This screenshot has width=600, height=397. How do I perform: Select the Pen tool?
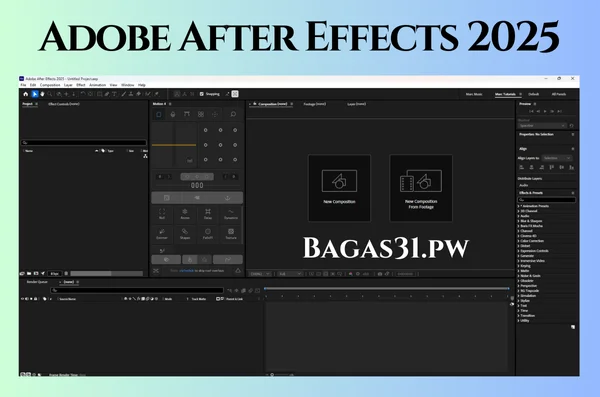point(107,94)
